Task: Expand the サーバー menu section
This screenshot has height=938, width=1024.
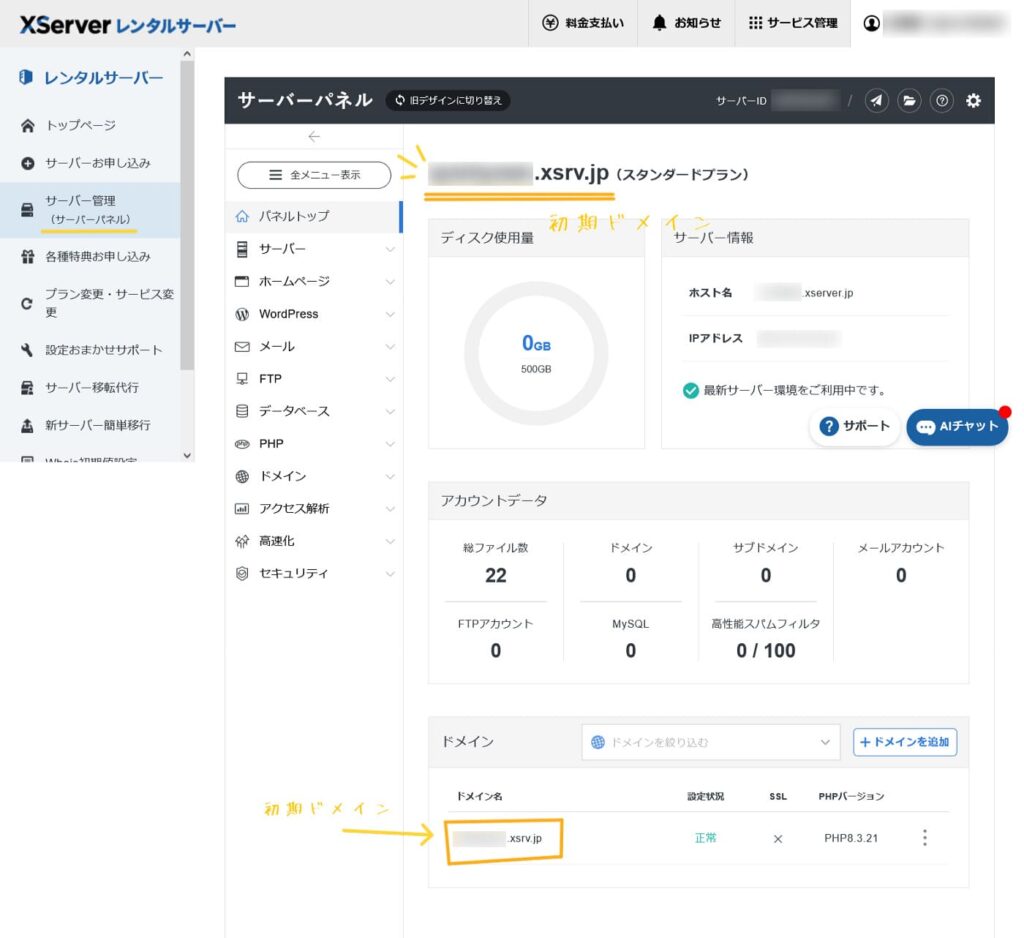Action: 313,249
